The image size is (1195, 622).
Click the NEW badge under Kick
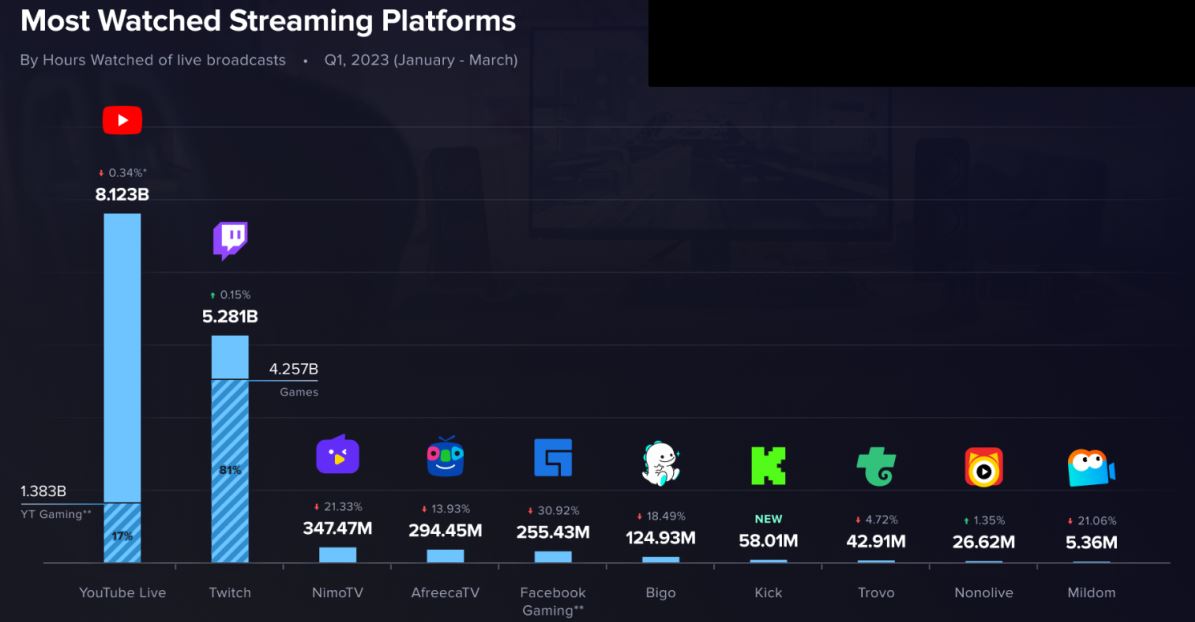tap(767, 519)
